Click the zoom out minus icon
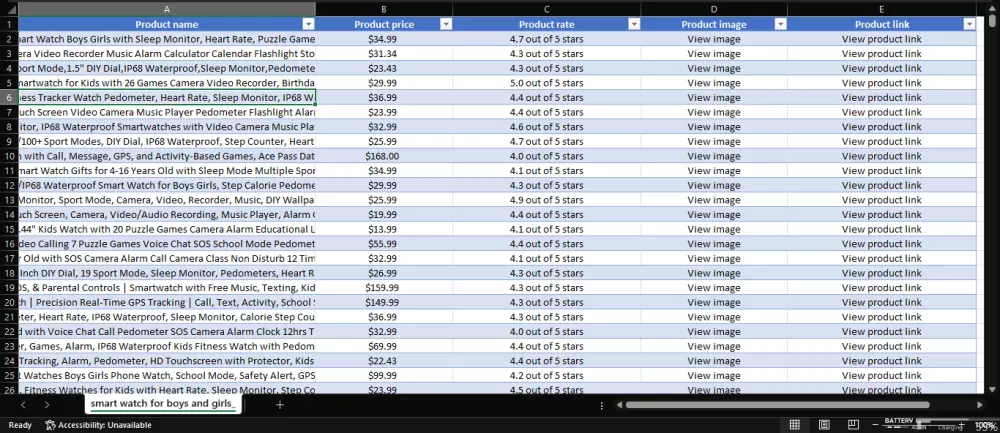This screenshot has width=1000, height=433. click(875, 425)
